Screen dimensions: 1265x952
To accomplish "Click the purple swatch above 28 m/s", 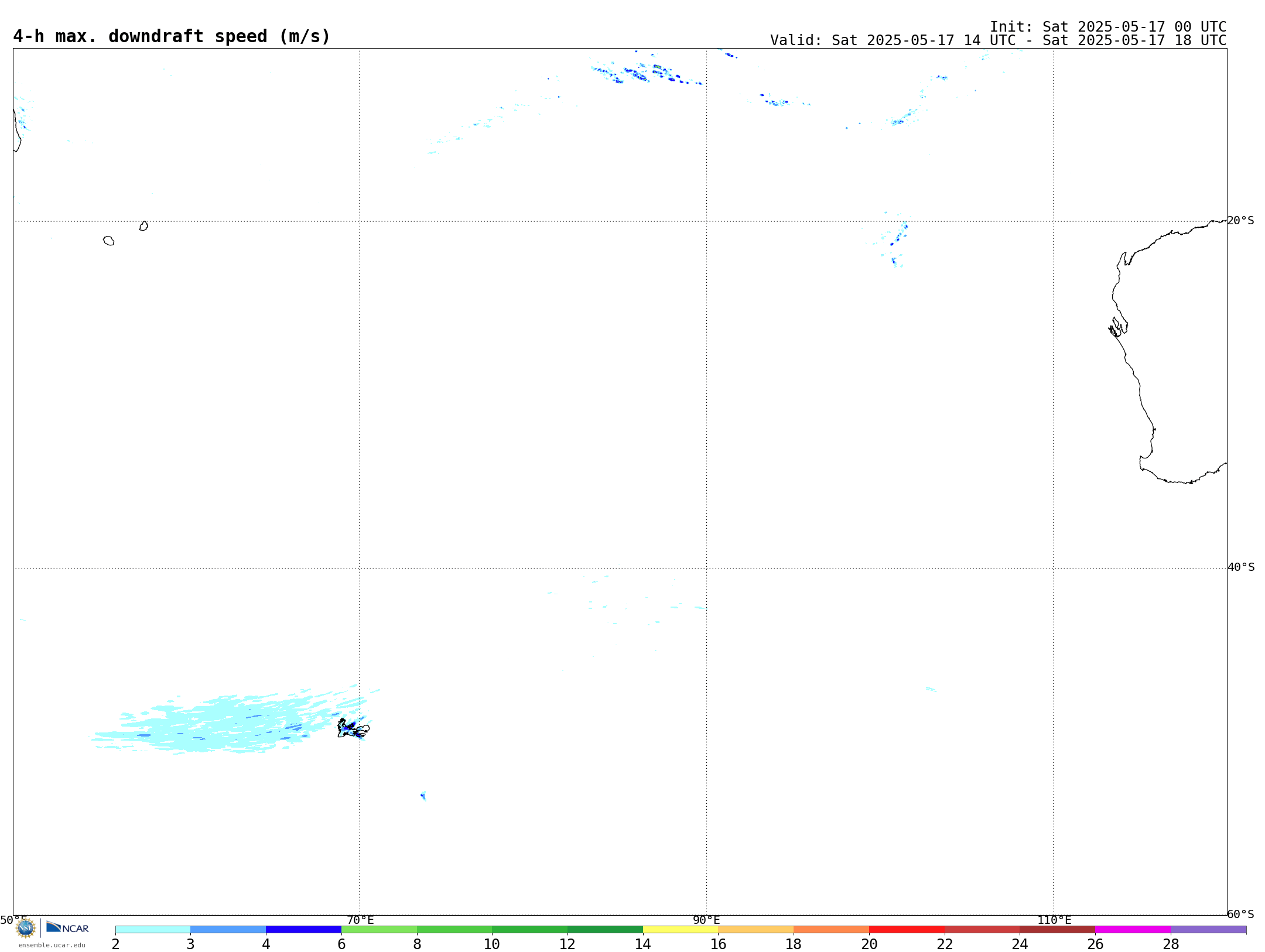I will click(1208, 930).
